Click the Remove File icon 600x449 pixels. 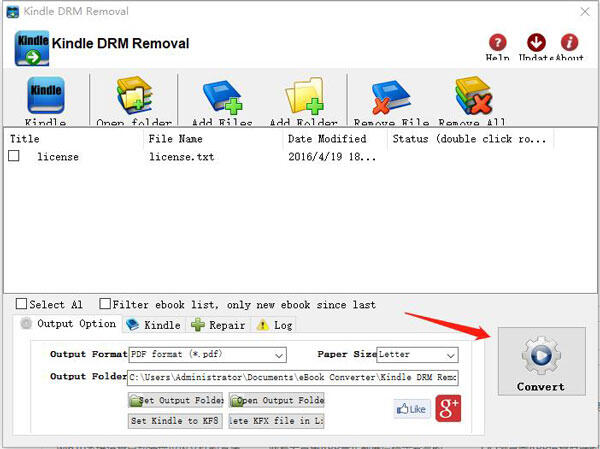(x=390, y=97)
